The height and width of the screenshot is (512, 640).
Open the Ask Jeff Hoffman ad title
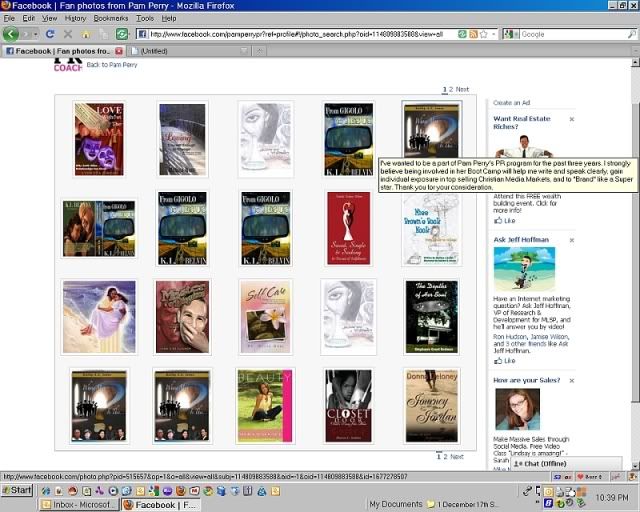(x=521, y=240)
